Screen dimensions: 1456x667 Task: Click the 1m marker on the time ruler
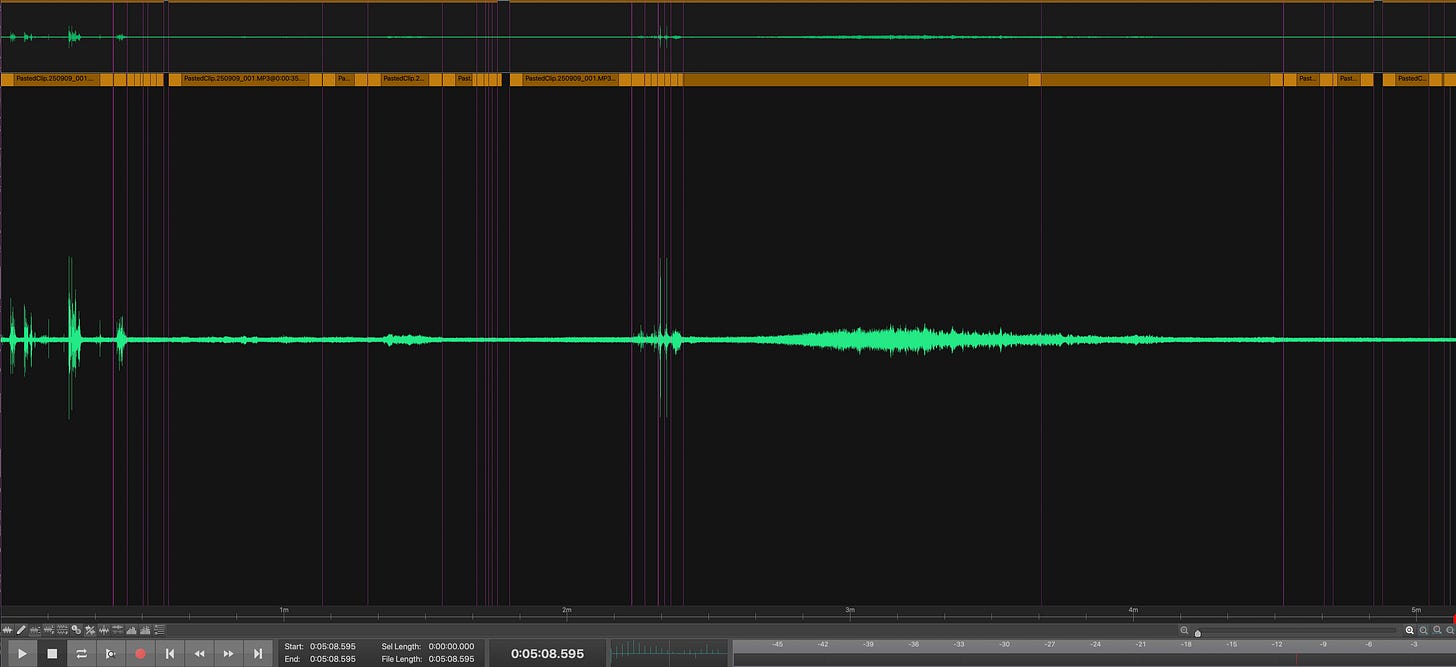[284, 609]
